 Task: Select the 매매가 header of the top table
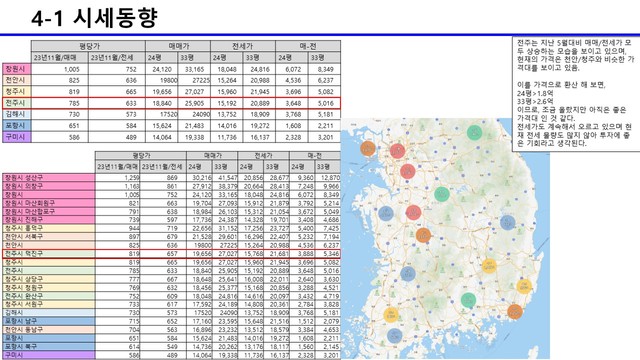(x=178, y=46)
